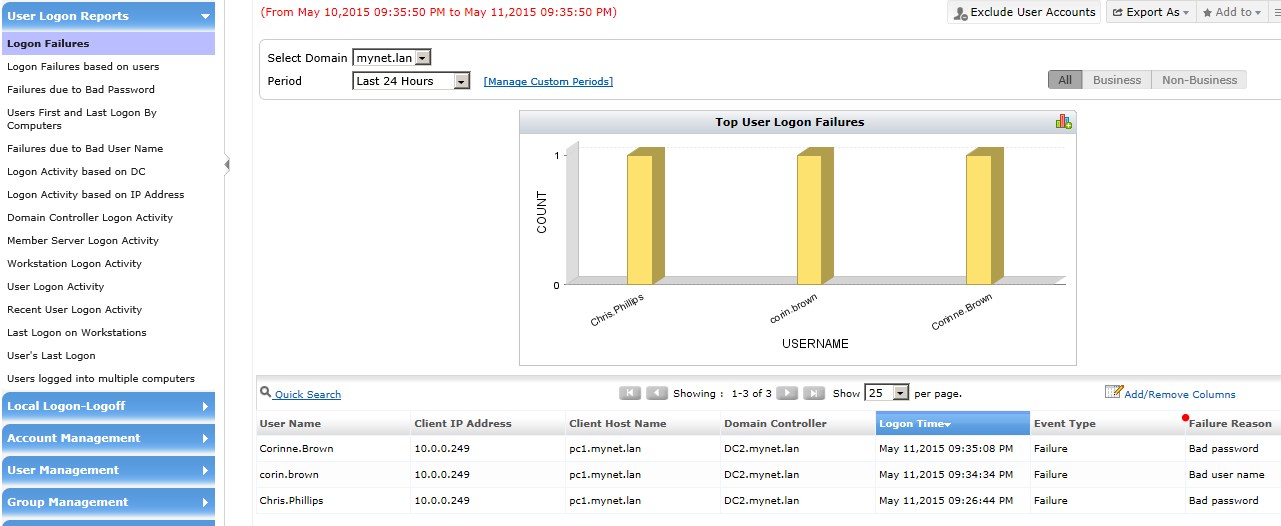1281x526 pixels.
Task: Expand the Local Logon-Logoff section
Action: coord(107,406)
